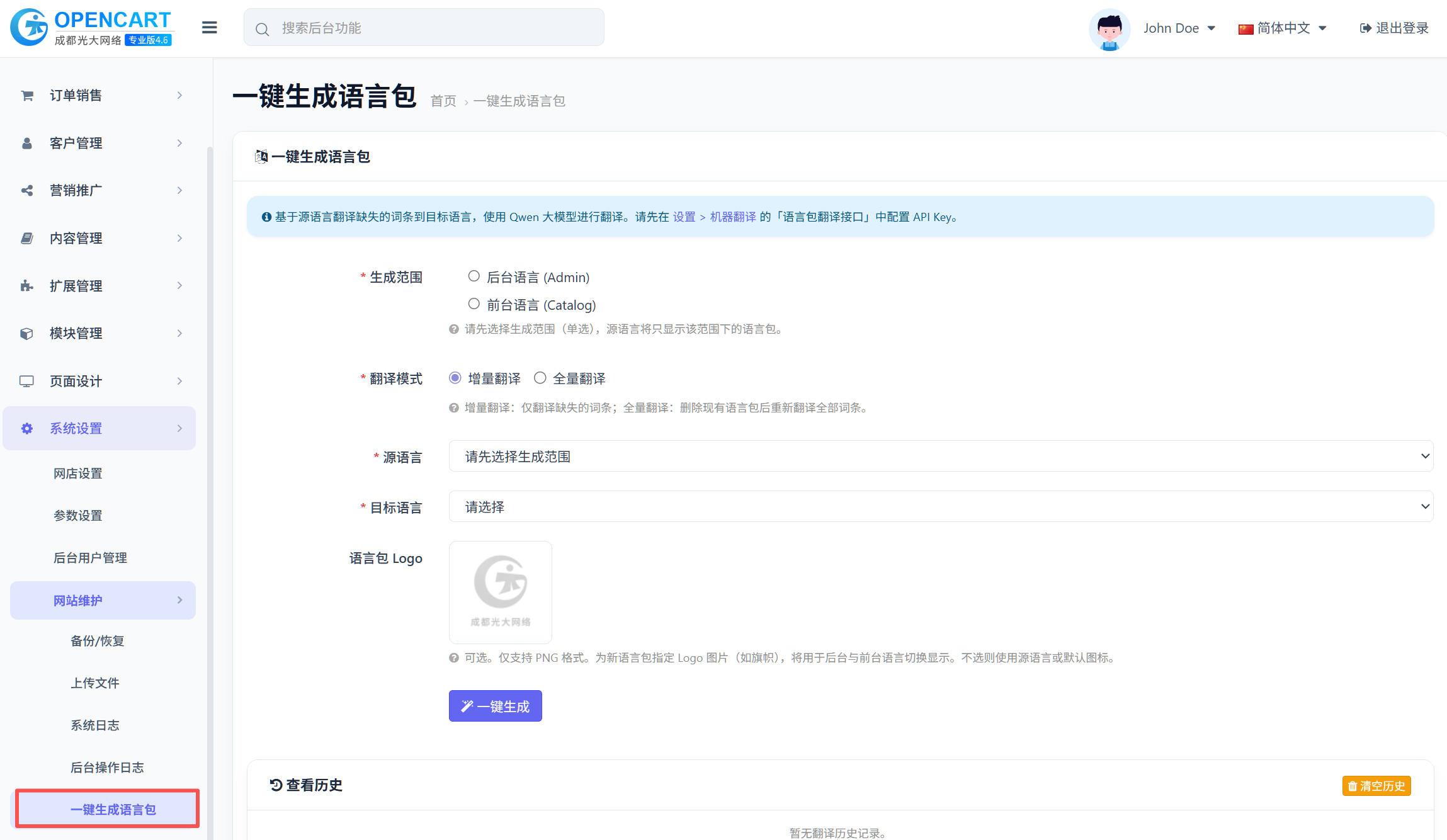Click the 语言包 Logo image placeholder
1447x840 pixels.
coord(500,592)
